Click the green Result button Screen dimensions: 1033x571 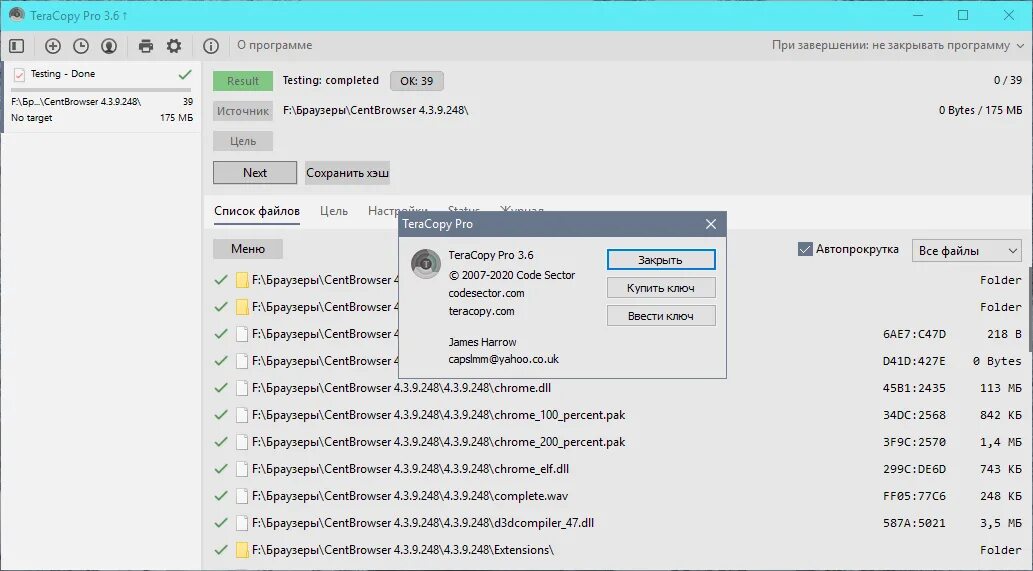(242, 81)
